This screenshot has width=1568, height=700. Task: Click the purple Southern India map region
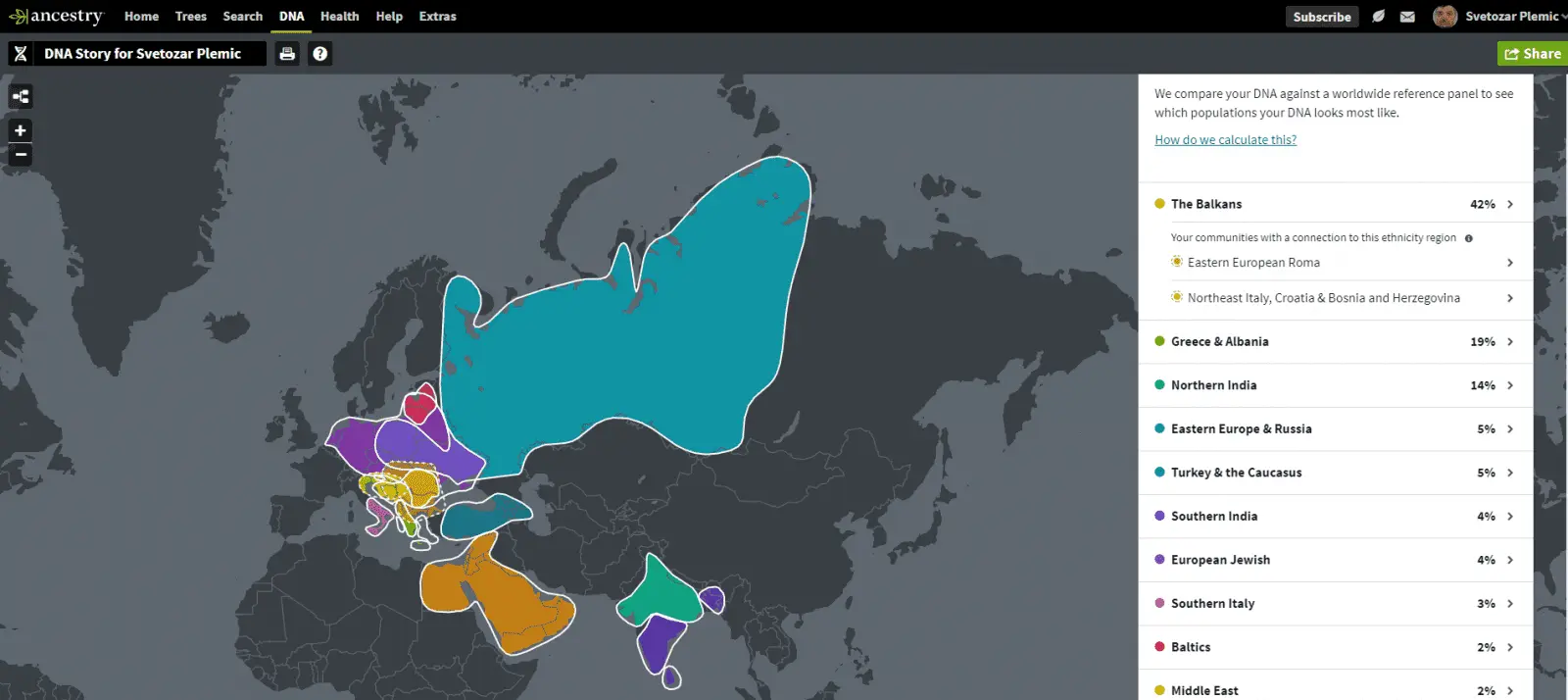click(661, 642)
